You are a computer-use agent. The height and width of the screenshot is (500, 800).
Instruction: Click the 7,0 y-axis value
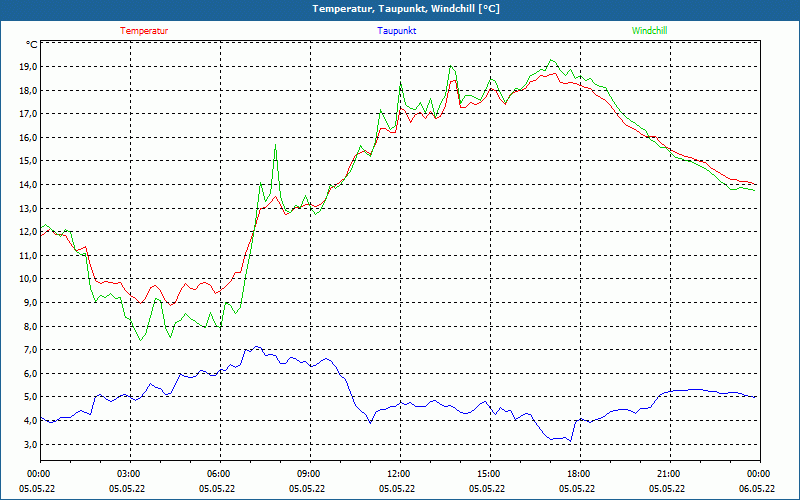[30, 349]
